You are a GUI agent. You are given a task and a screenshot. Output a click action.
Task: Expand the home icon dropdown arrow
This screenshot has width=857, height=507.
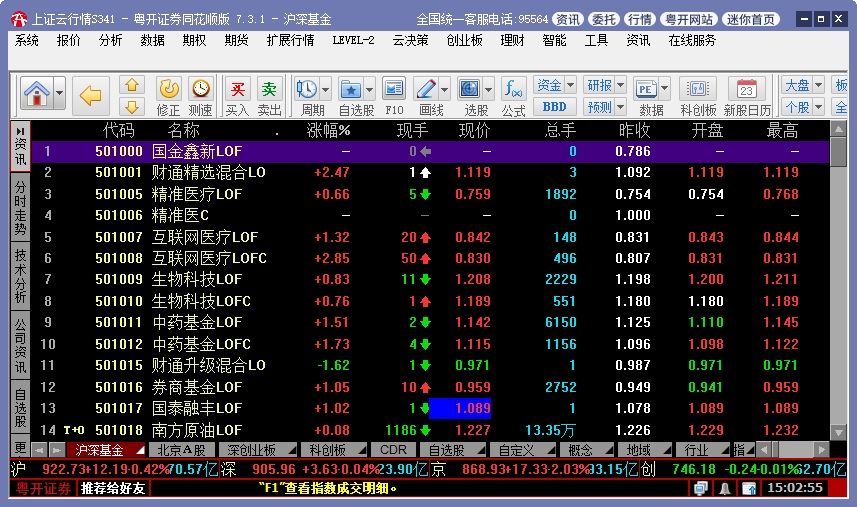click(x=60, y=94)
